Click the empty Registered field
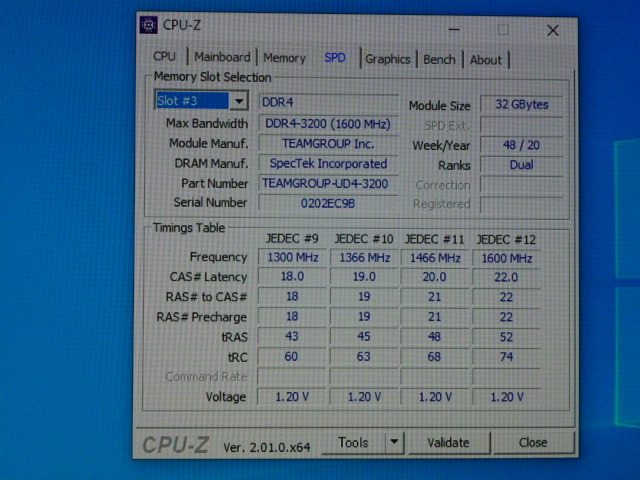Viewport: 640px width, 480px height. 522,204
